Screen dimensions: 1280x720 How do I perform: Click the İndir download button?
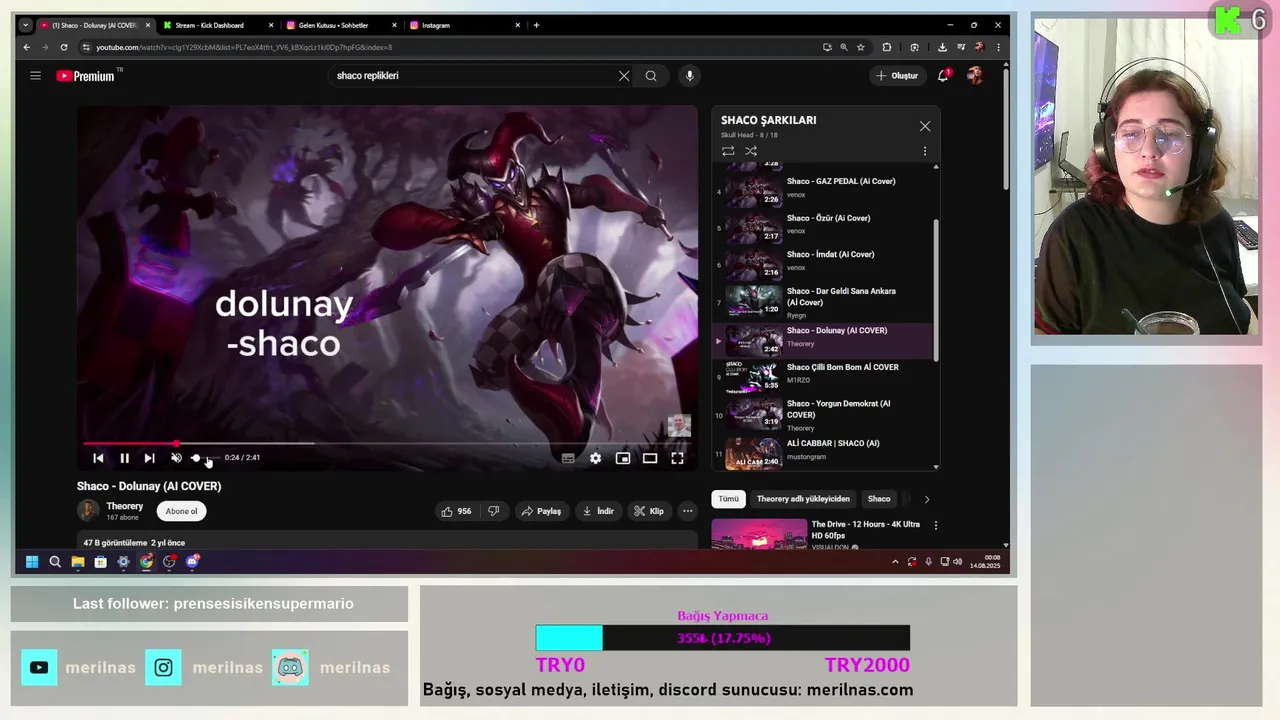(x=598, y=511)
